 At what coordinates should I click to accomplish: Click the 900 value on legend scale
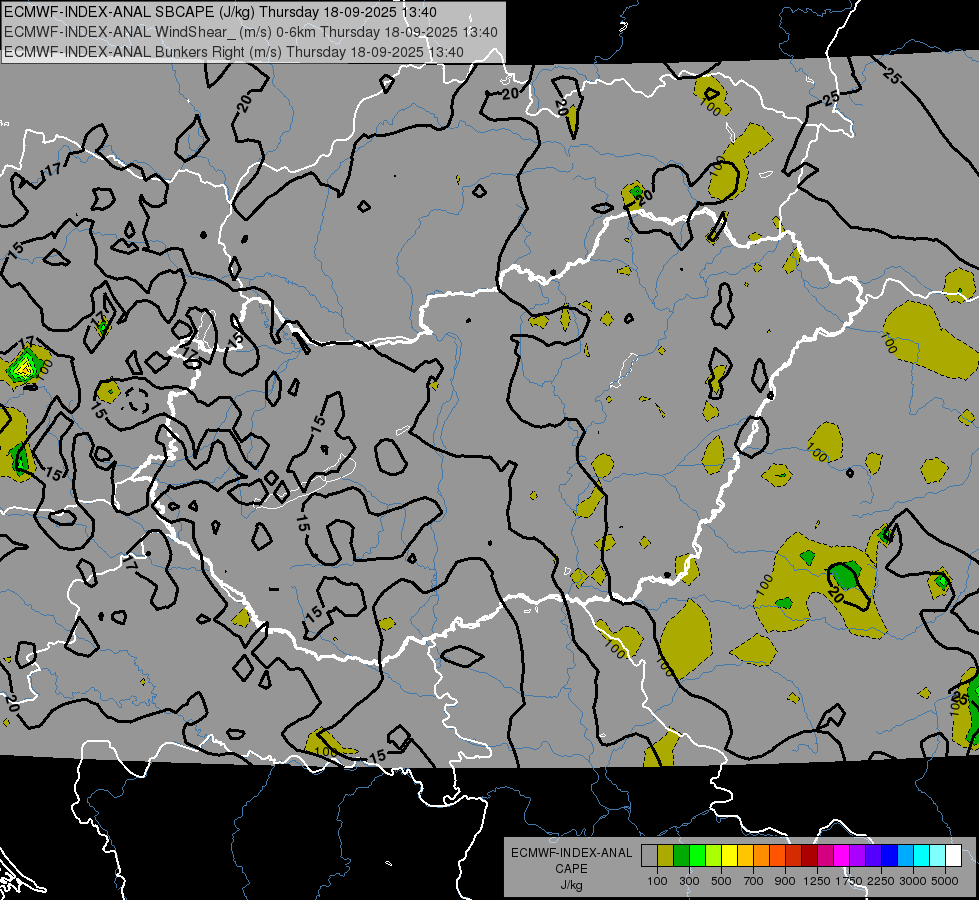[x=785, y=881]
